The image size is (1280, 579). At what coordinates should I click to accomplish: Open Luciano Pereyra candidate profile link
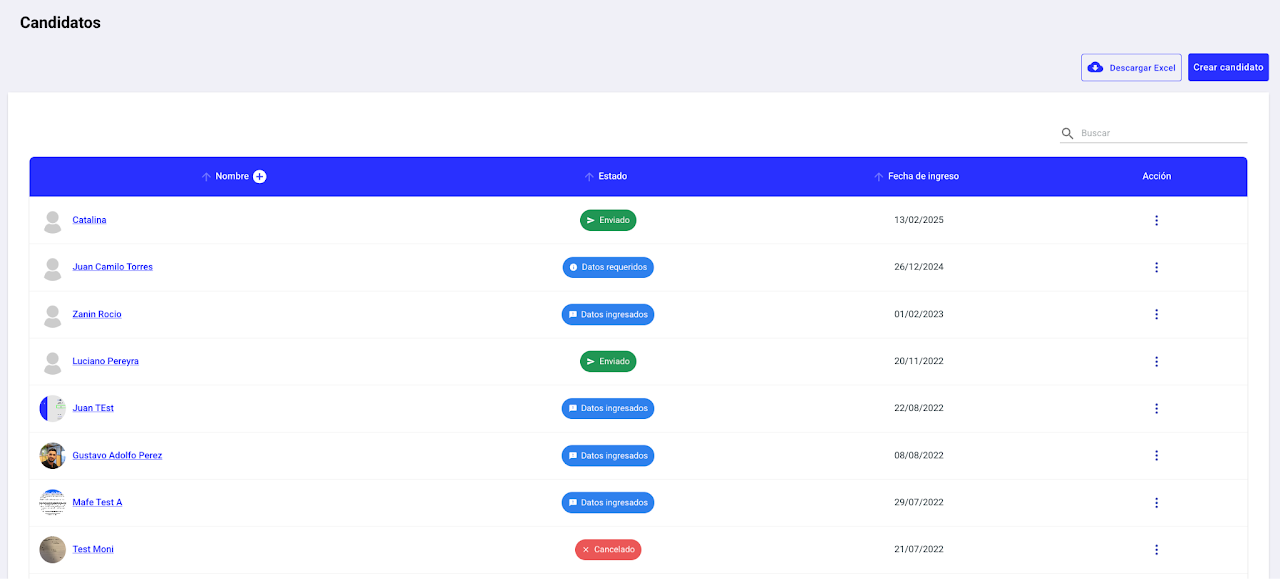tap(105, 361)
